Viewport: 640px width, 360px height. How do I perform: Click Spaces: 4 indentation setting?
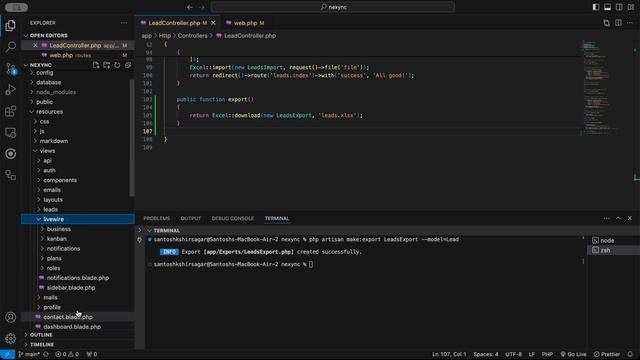[486, 354]
